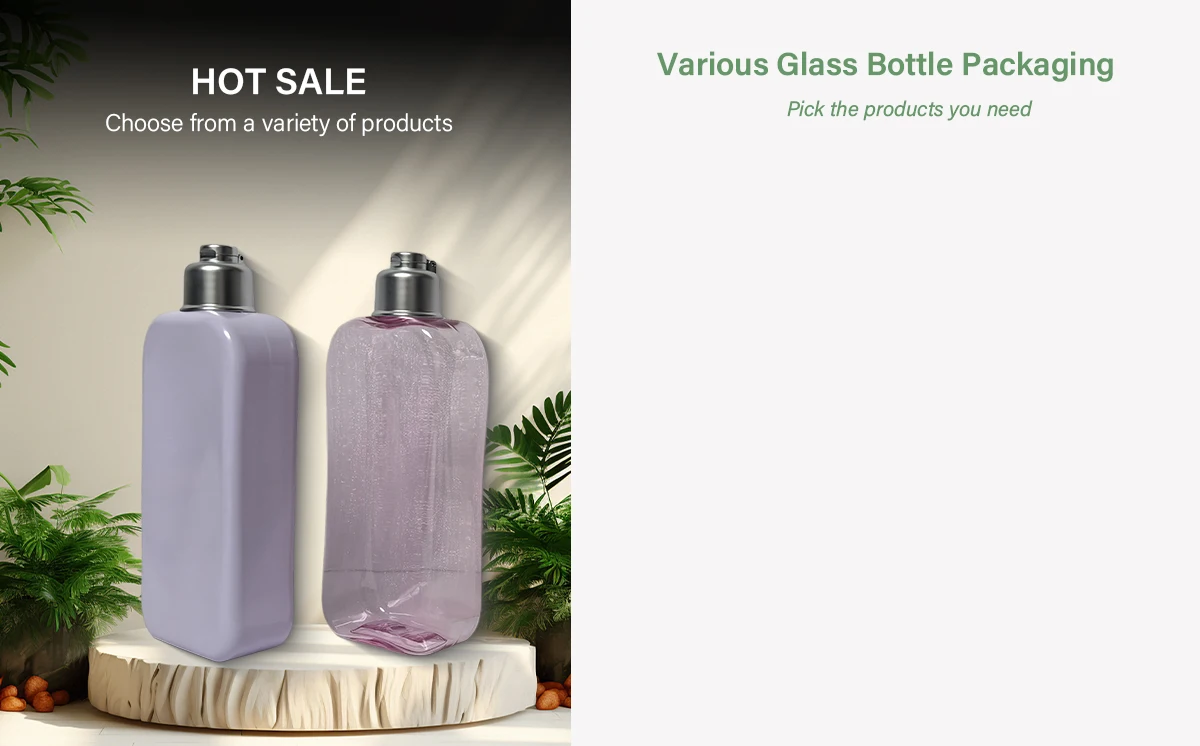The height and width of the screenshot is (746, 1200).
Task: Click the brown nuts right of the podium
Action: [x=553, y=692]
